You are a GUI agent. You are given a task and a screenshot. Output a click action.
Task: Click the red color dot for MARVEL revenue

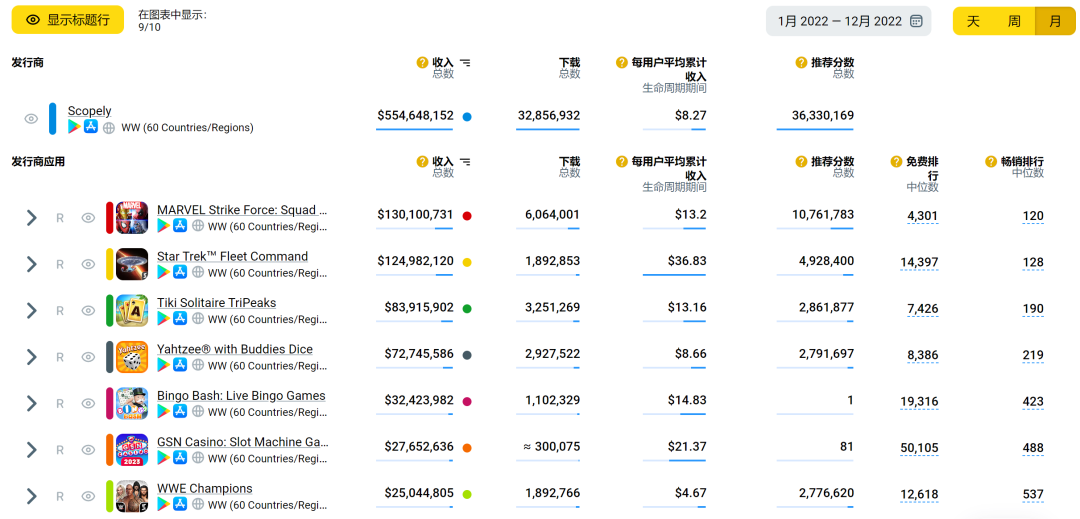pos(467,216)
